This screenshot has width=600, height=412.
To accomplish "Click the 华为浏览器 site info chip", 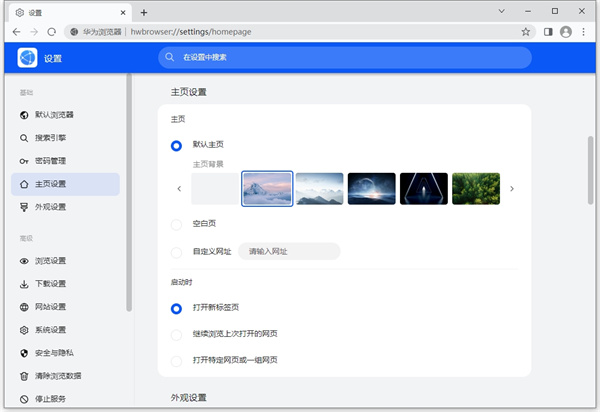I will (x=96, y=32).
